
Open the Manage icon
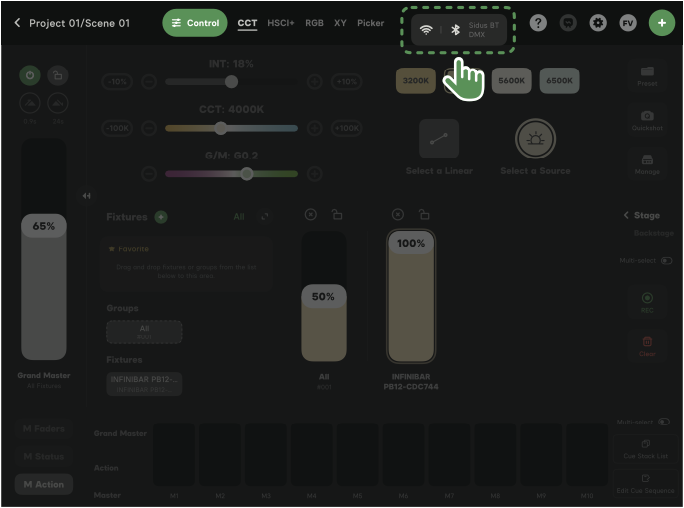pos(647,164)
